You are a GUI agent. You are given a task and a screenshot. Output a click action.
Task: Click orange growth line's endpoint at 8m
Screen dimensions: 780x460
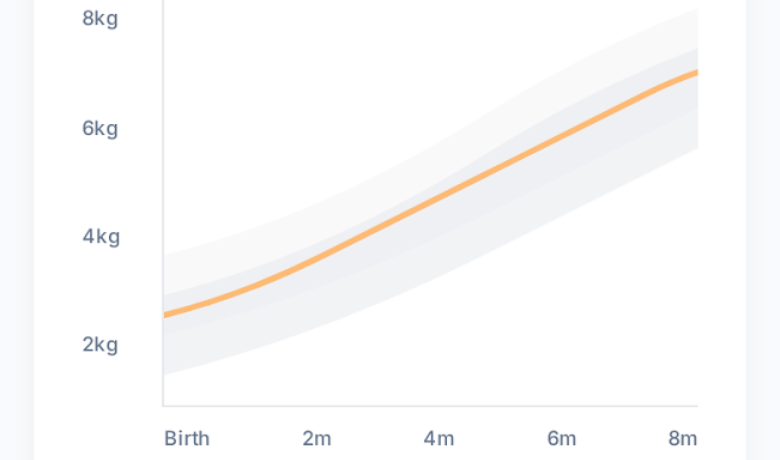click(x=695, y=72)
